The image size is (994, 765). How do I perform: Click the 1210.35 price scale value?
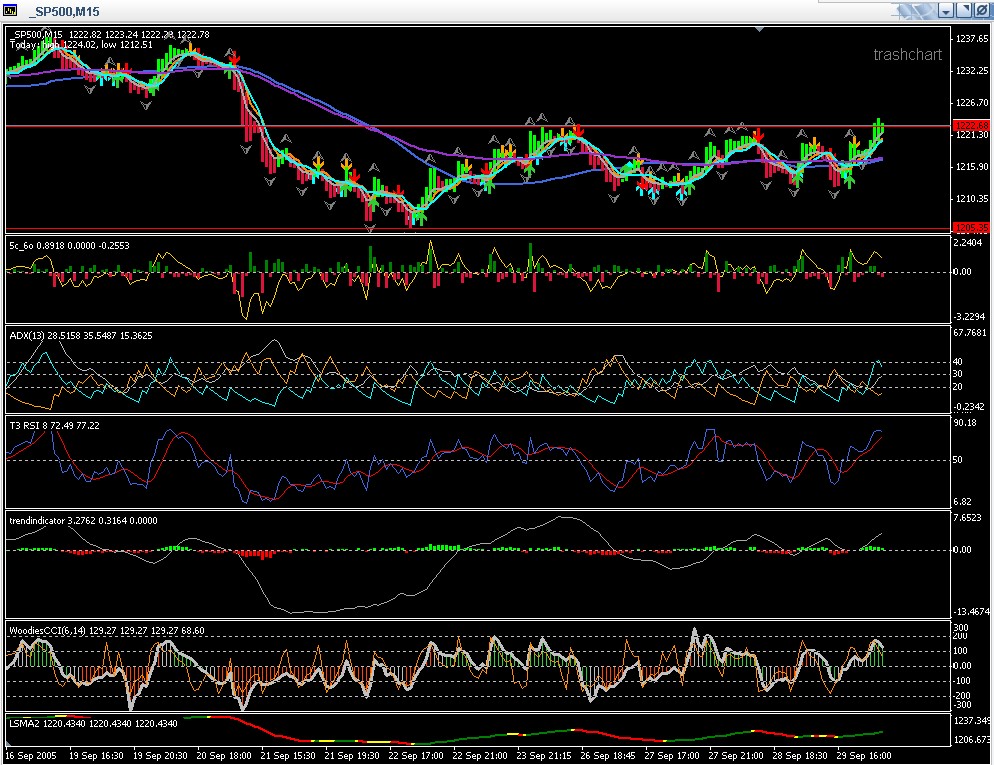(x=972, y=198)
